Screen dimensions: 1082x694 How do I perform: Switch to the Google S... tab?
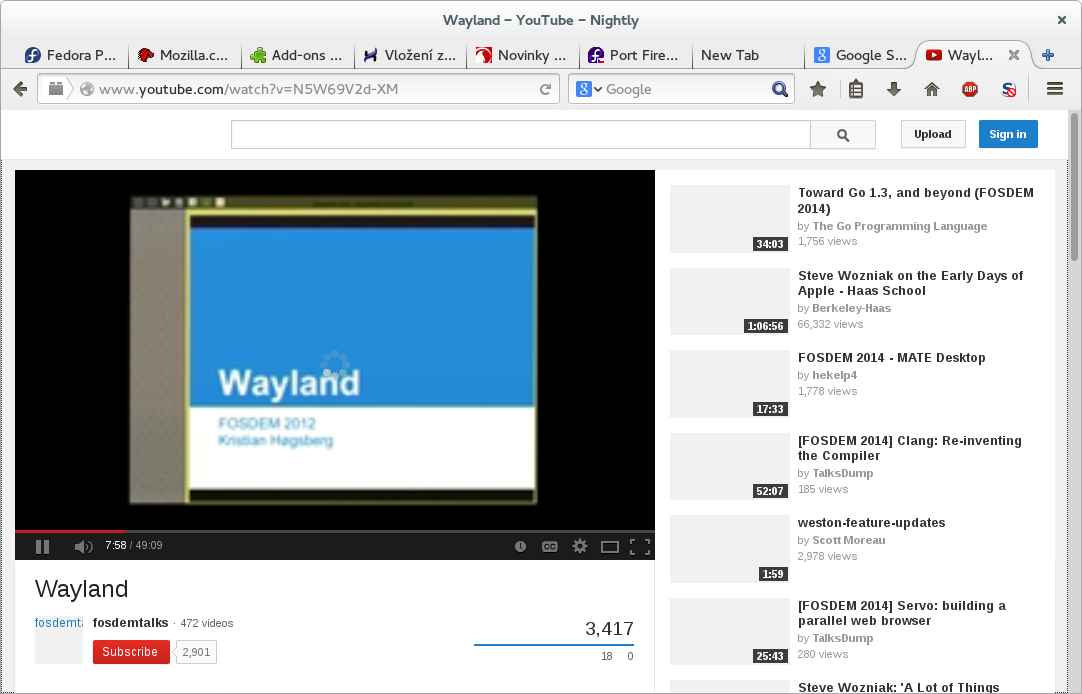point(860,55)
